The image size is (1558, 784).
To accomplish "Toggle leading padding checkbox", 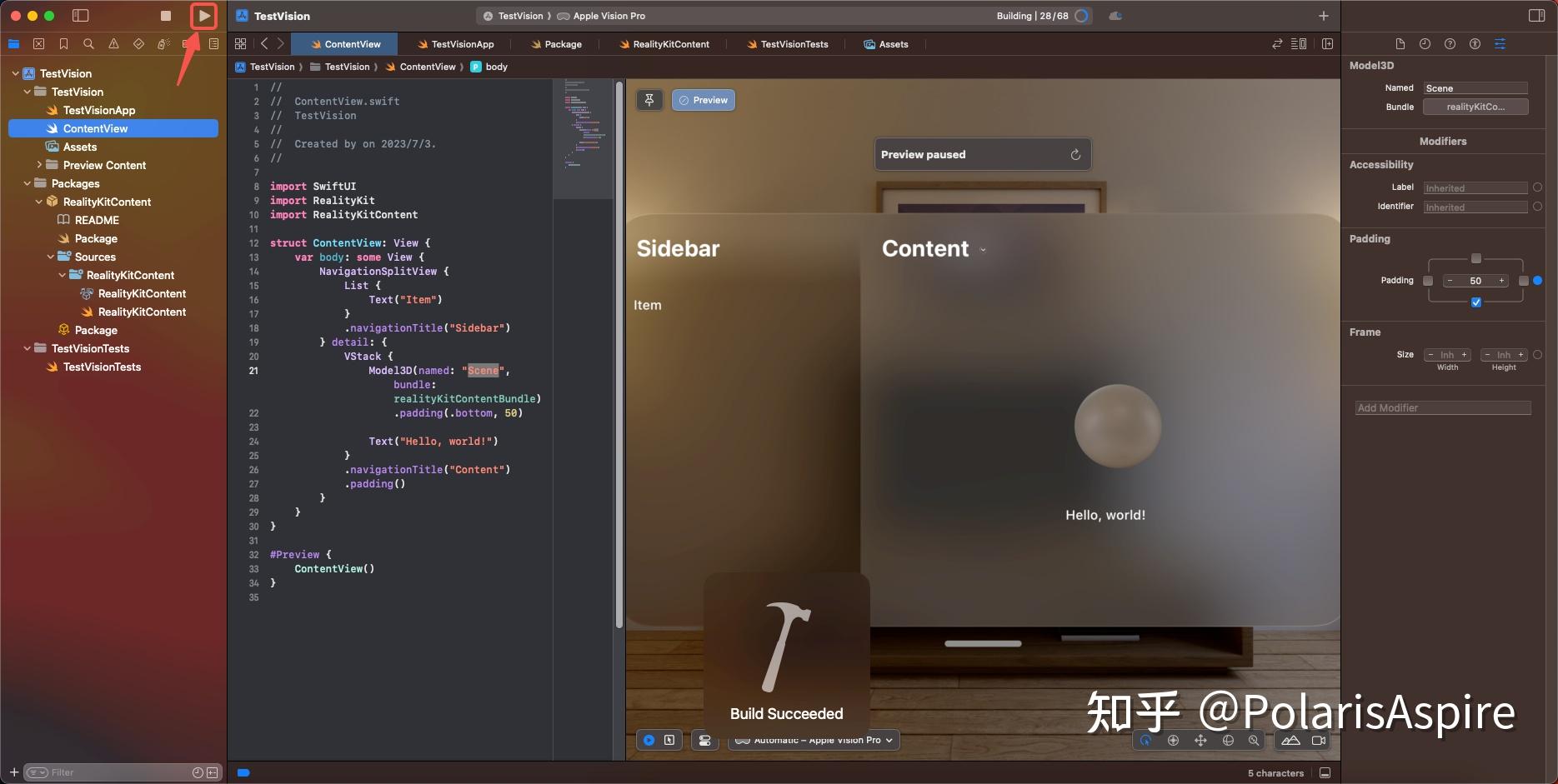I will [x=1428, y=281].
